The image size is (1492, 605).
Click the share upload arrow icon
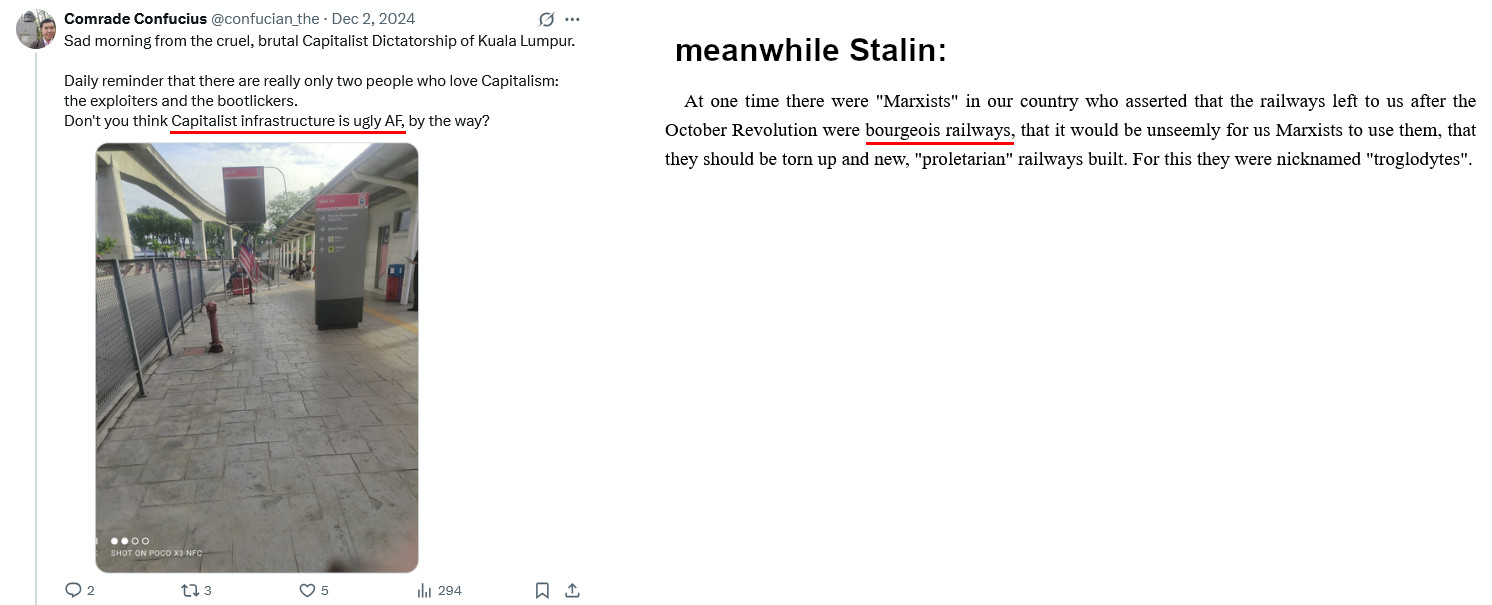(x=572, y=590)
